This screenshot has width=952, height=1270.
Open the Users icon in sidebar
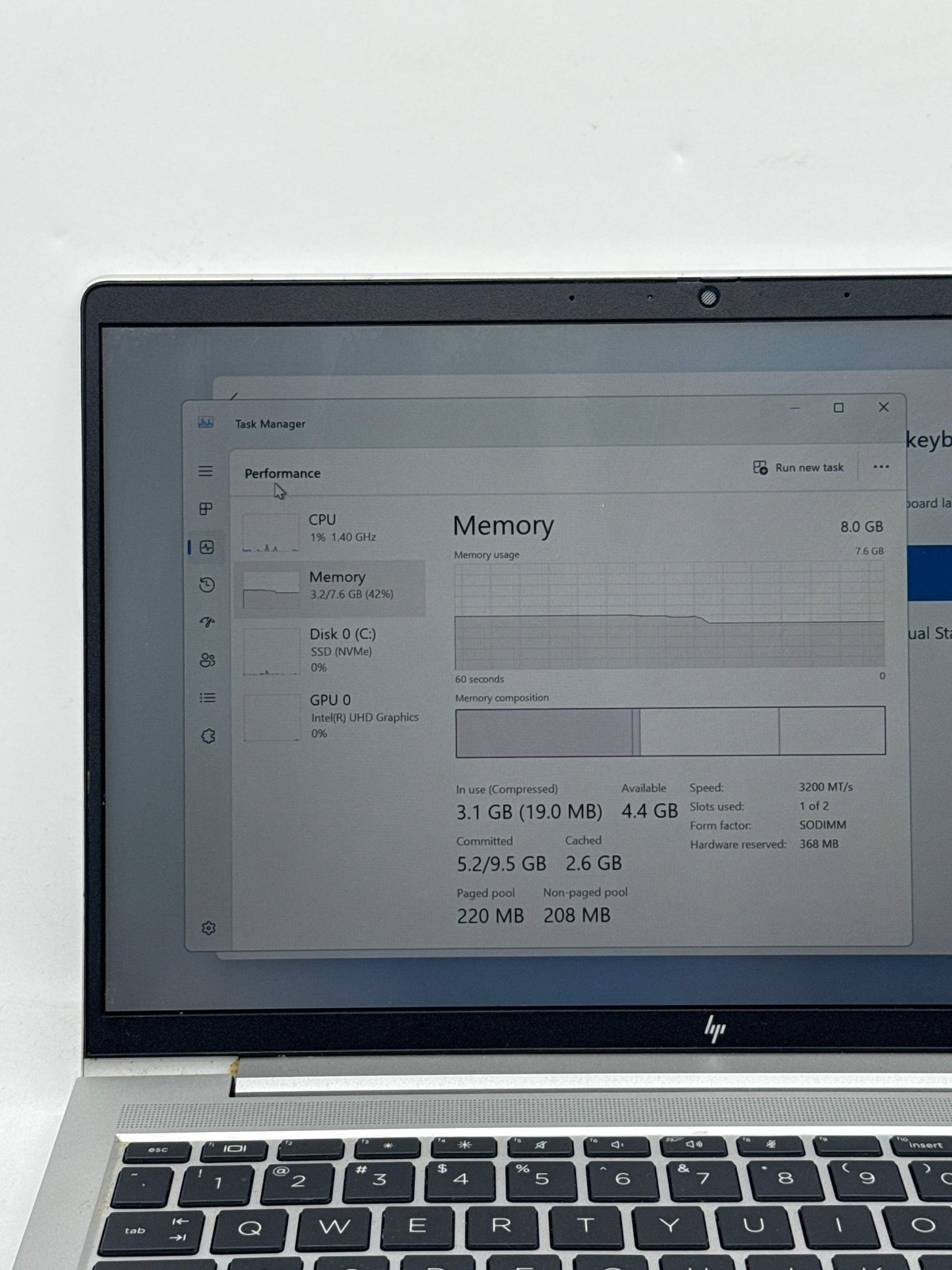click(x=208, y=660)
